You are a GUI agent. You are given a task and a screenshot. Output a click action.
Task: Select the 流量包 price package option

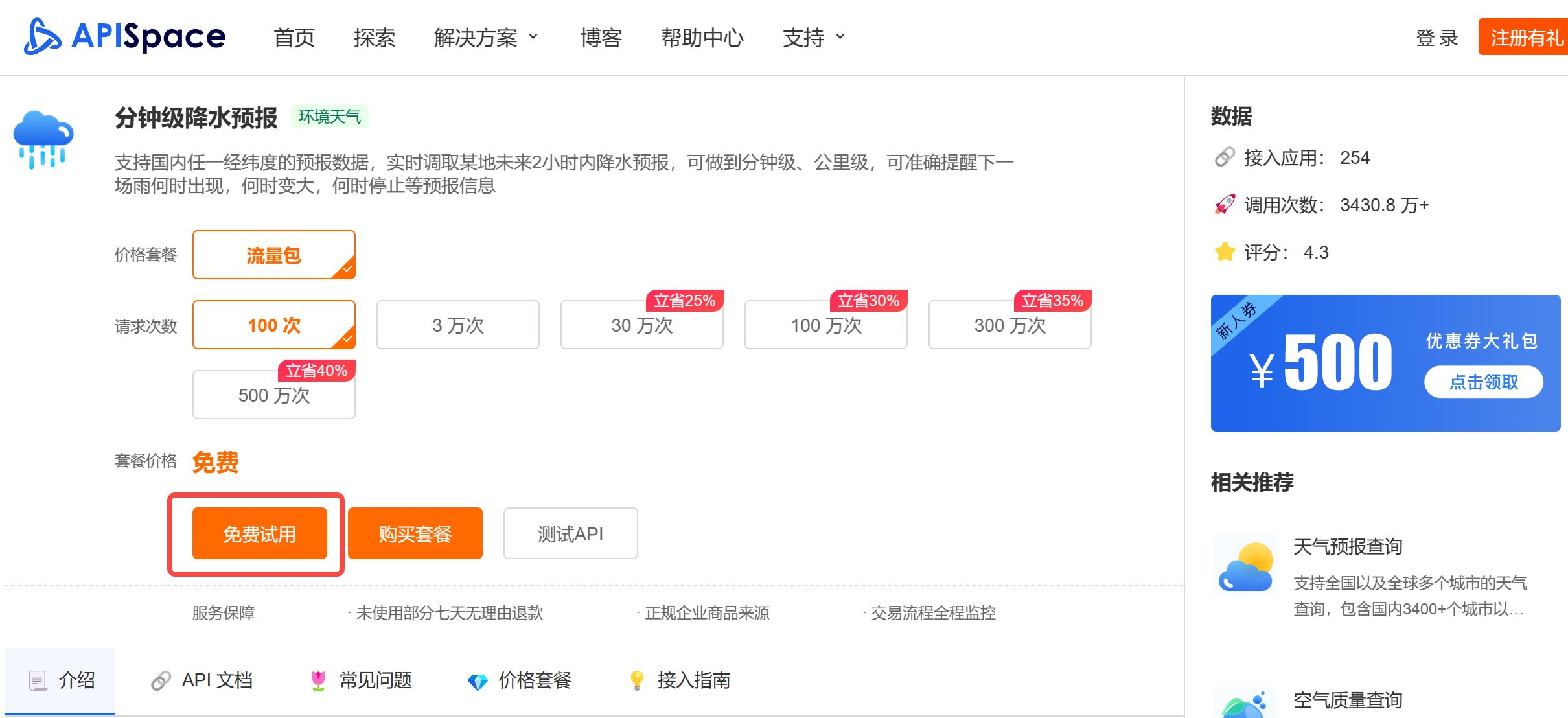273,255
